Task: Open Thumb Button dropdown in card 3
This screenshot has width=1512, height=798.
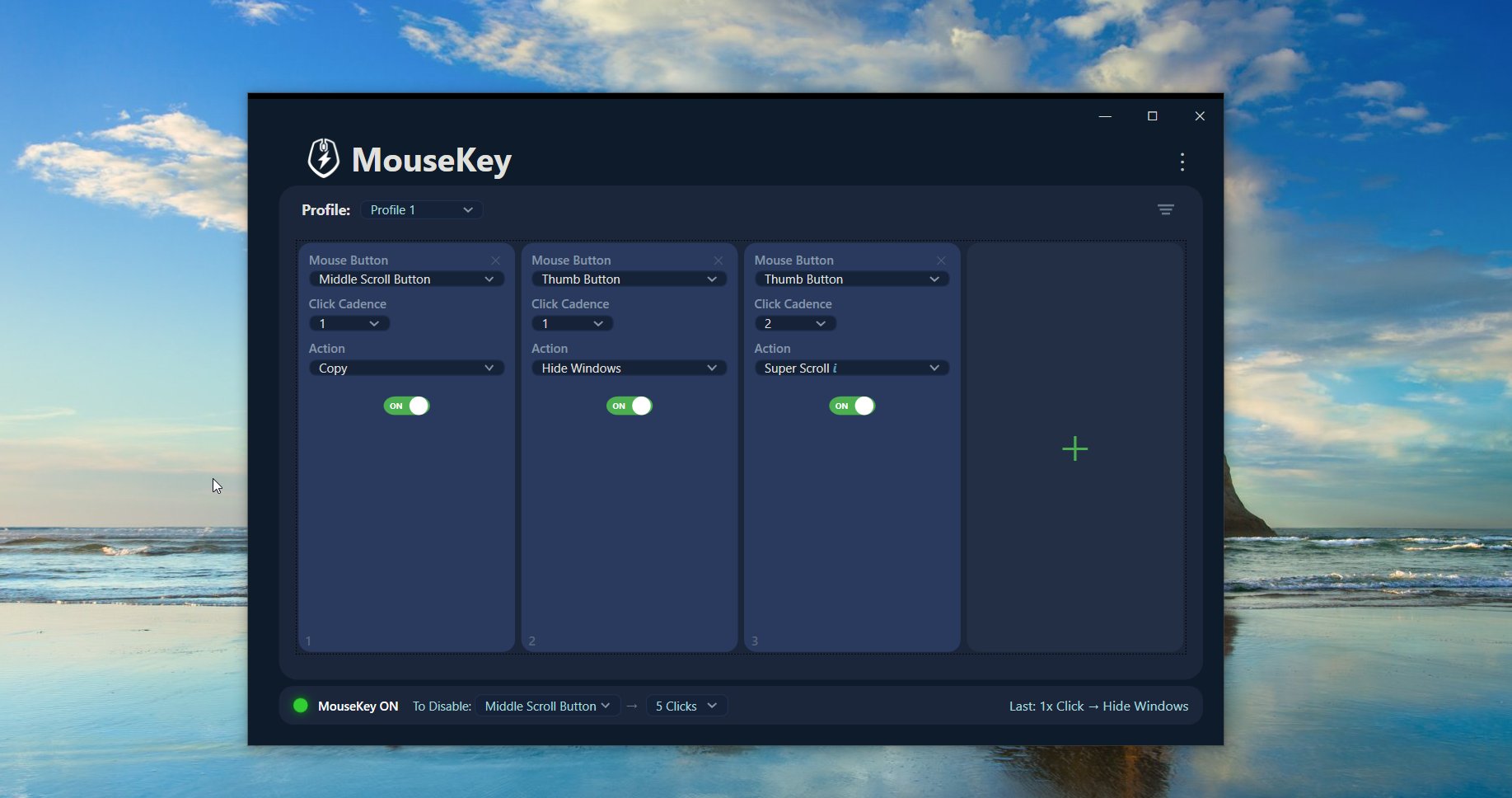Action: [x=851, y=279]
